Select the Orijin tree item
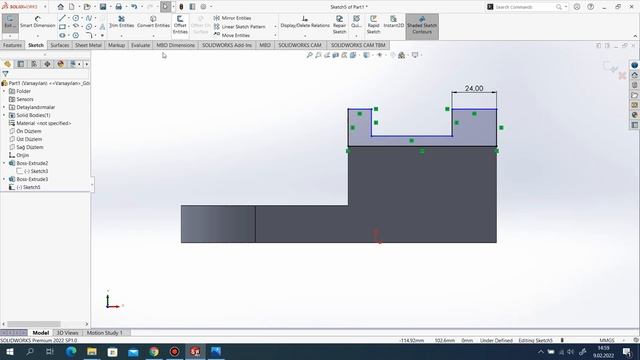Image resolution: width=640 pixels, height=360 pixels. 19,155
